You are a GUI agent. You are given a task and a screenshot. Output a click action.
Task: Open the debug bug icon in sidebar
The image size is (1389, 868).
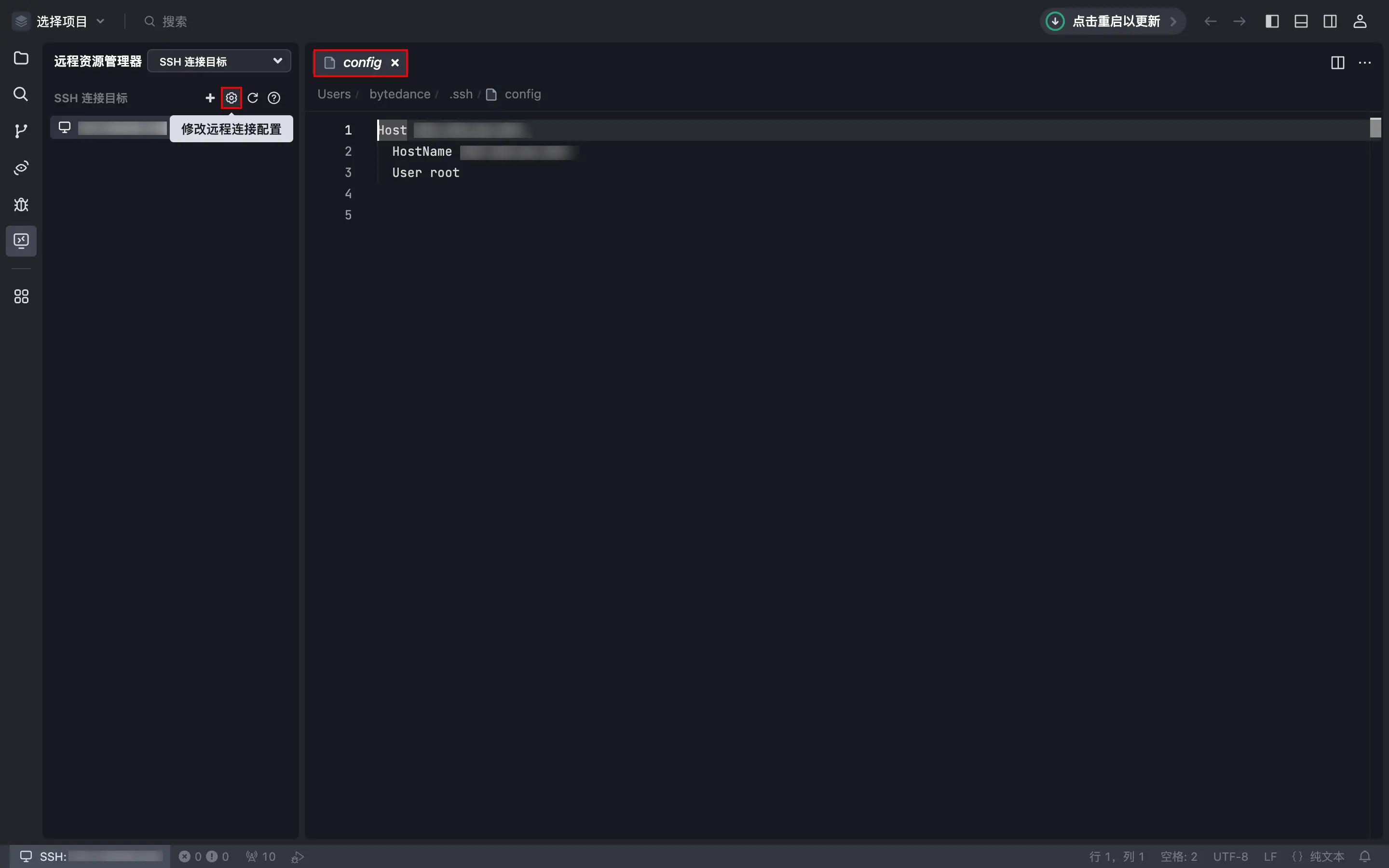tap(21, 204)
